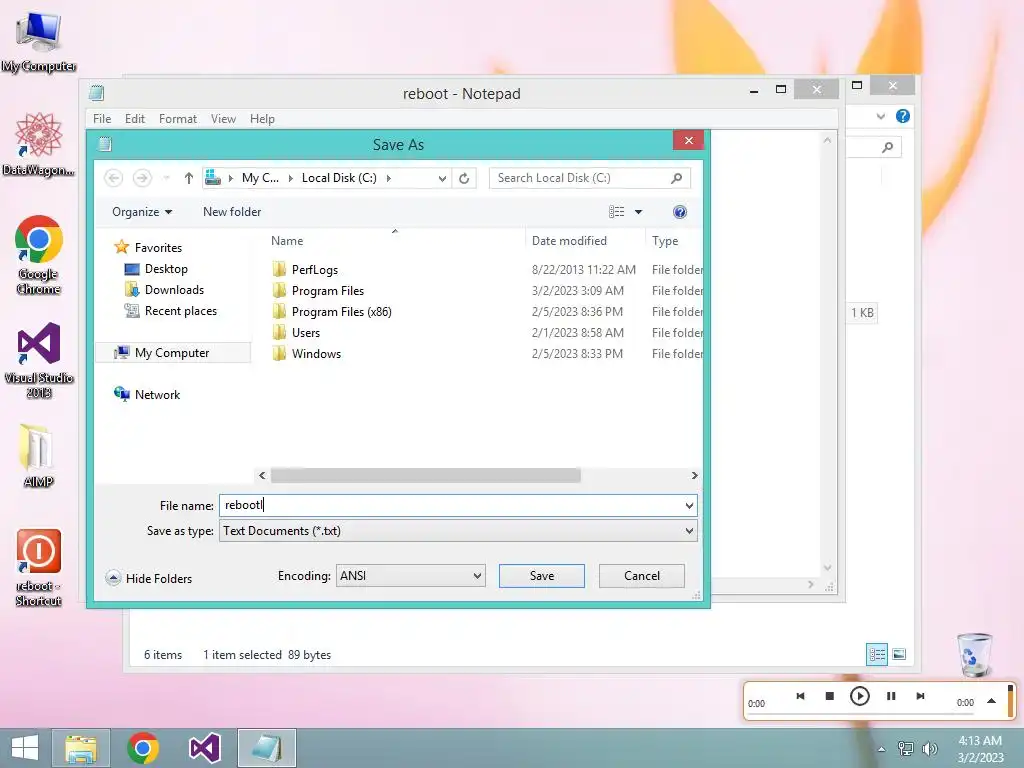Click the horizontal scrollbar thumb in file list
This screenshot has height=768, width=1024.
425,475
